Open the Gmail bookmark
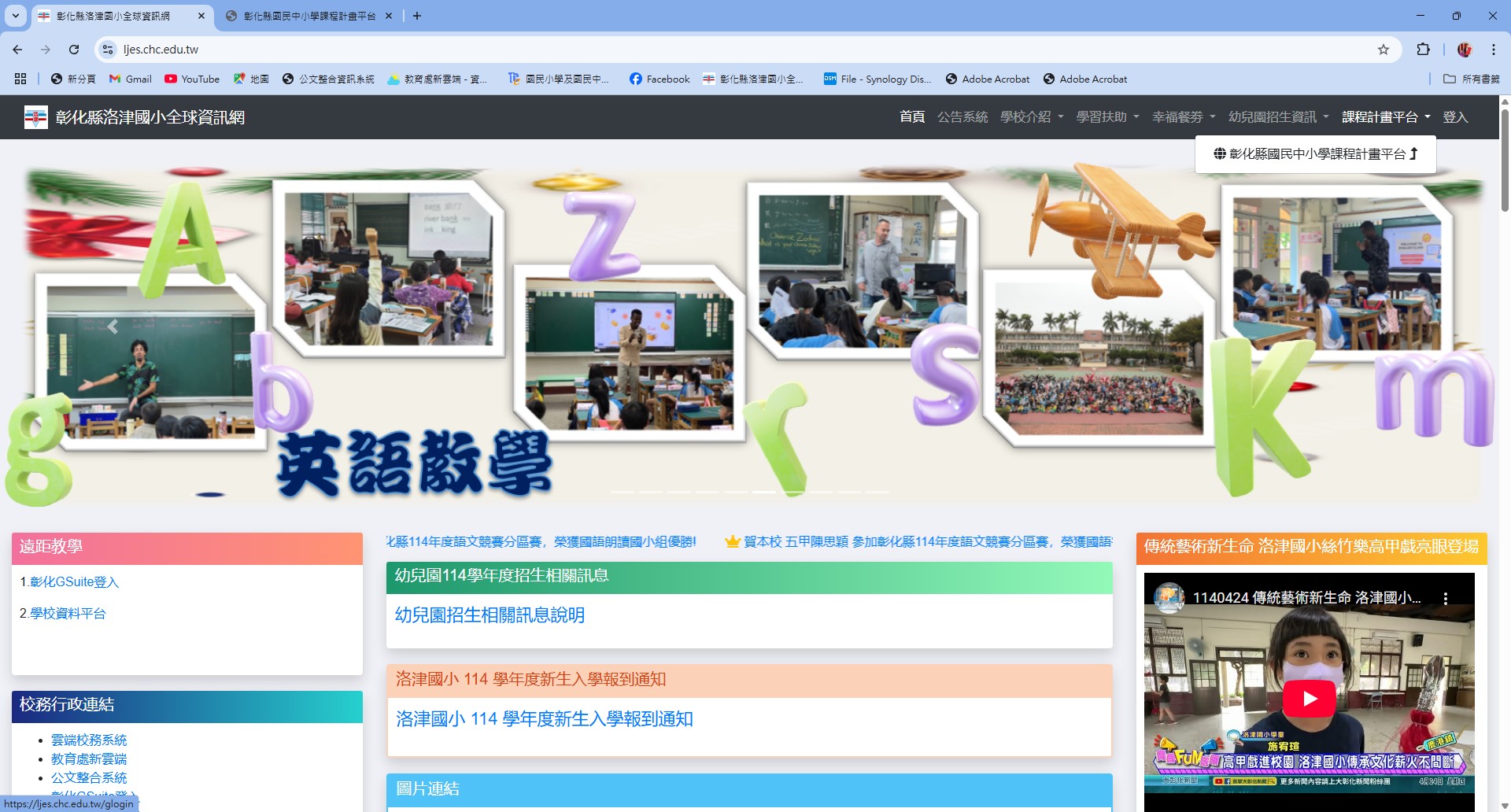The width and height of the screenshot is (1511, 812). tap(131, 79)
